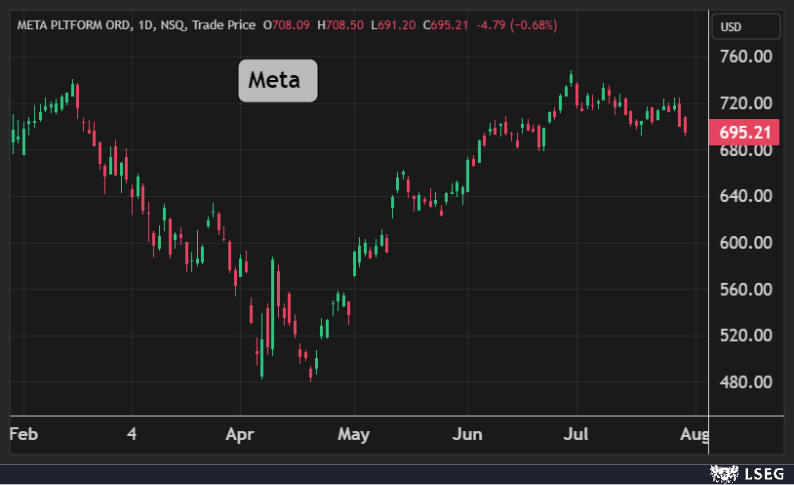Click the O708.09 open price value
Viewport: 794px width, 485px height.
286,23
